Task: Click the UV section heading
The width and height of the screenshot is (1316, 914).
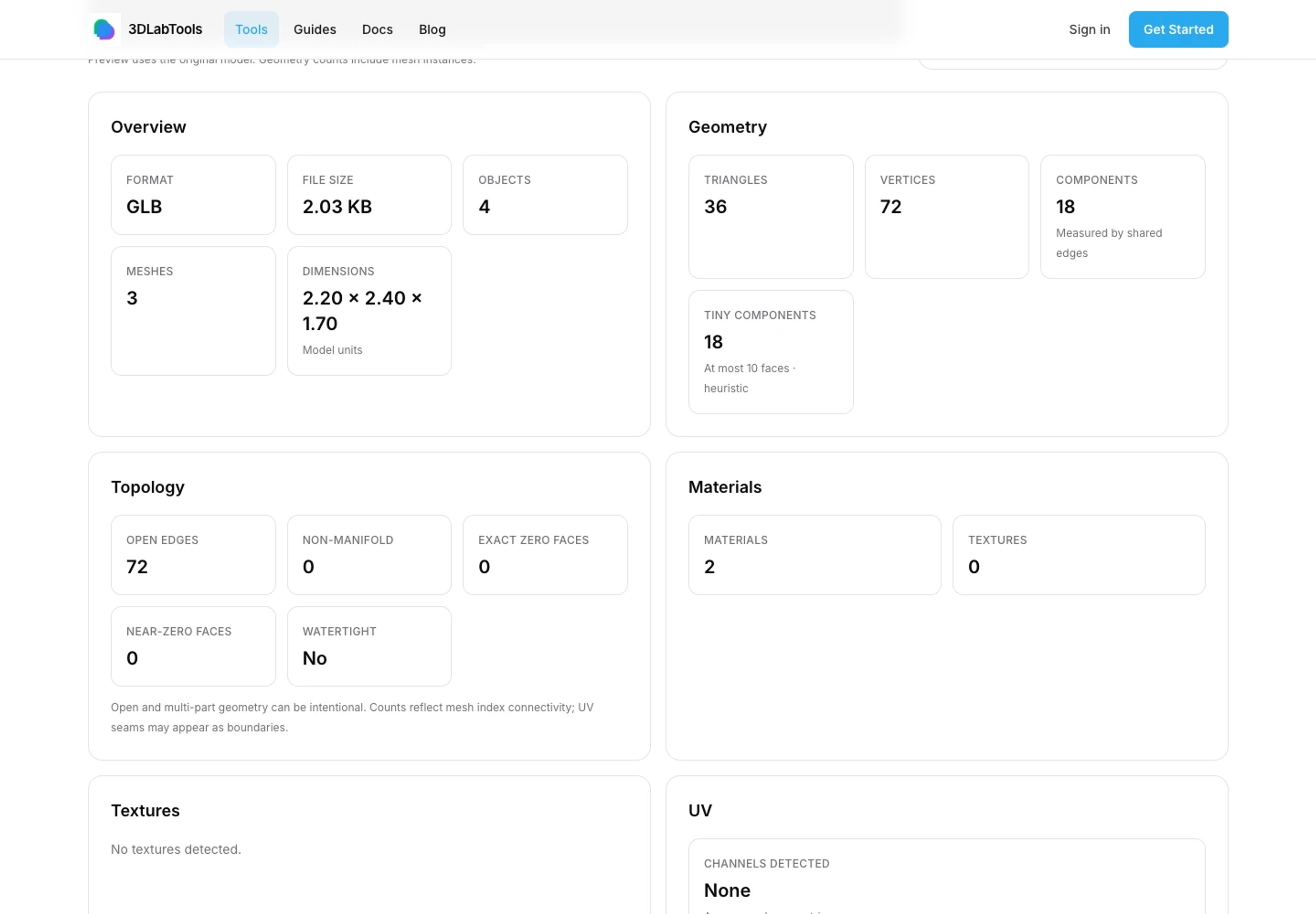Action: pyautogui.click(x=700, y=811)
